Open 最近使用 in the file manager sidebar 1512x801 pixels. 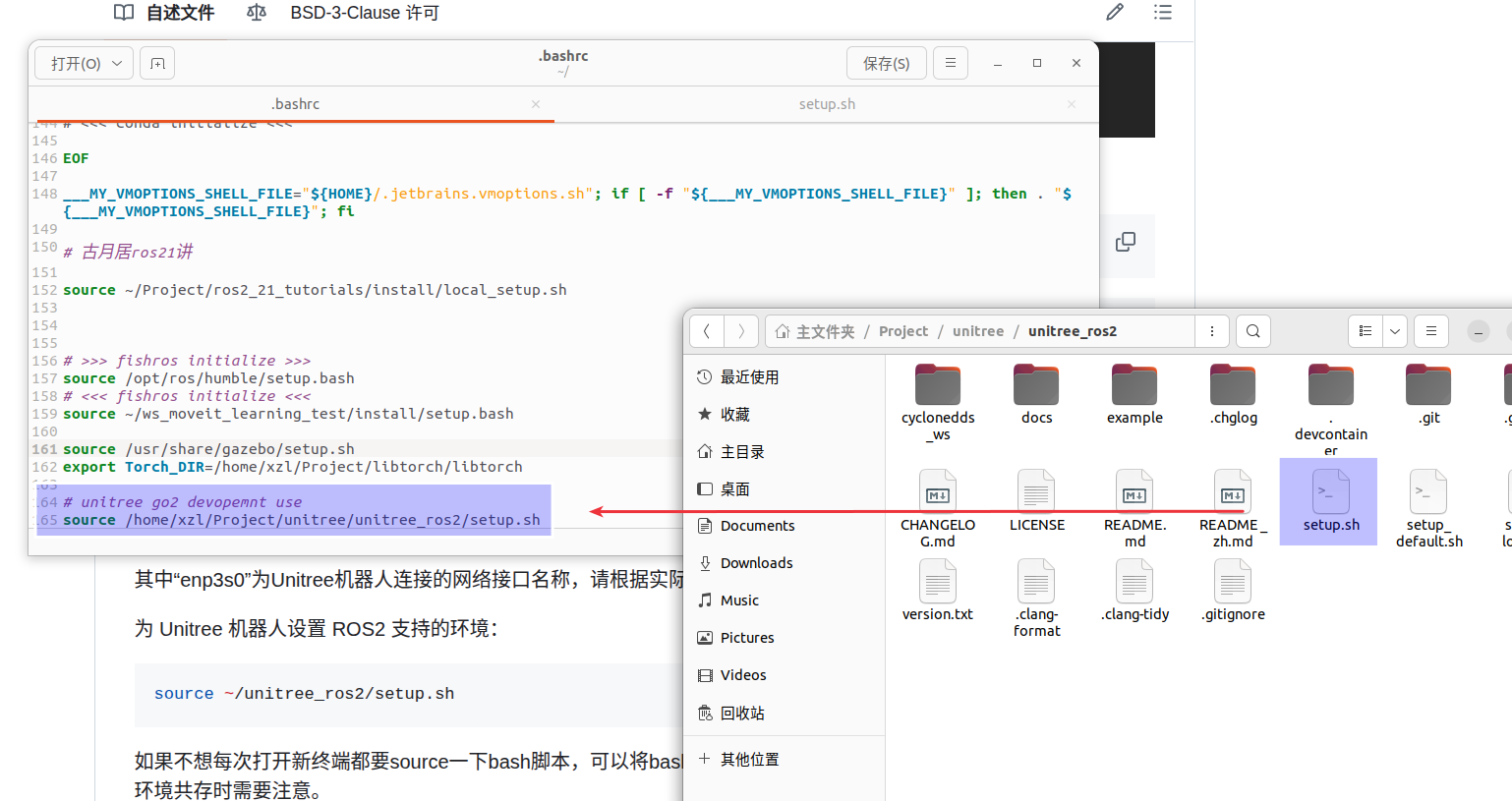coord(785,377)
